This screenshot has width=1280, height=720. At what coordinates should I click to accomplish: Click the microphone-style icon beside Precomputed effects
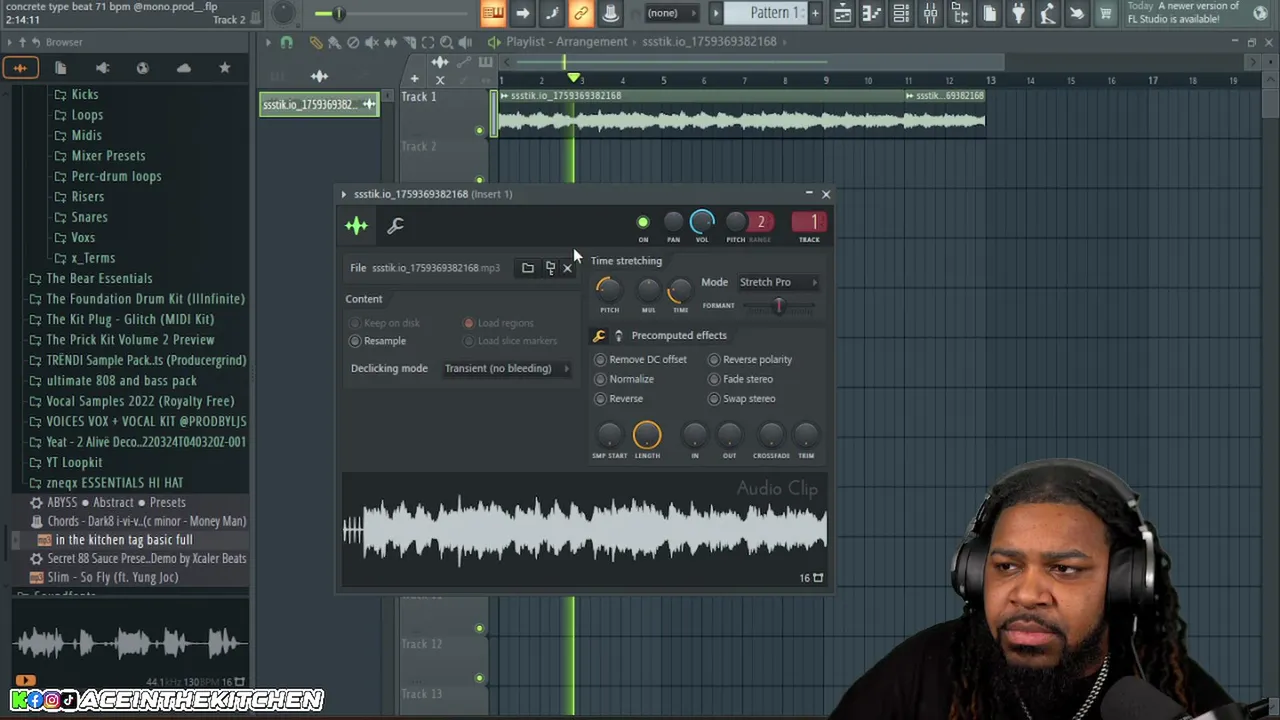[x=618, y=336]
